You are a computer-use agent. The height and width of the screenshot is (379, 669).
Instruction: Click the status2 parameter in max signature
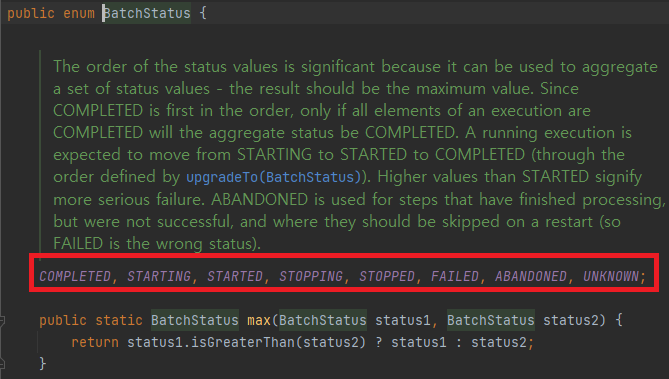pos(571,320)
